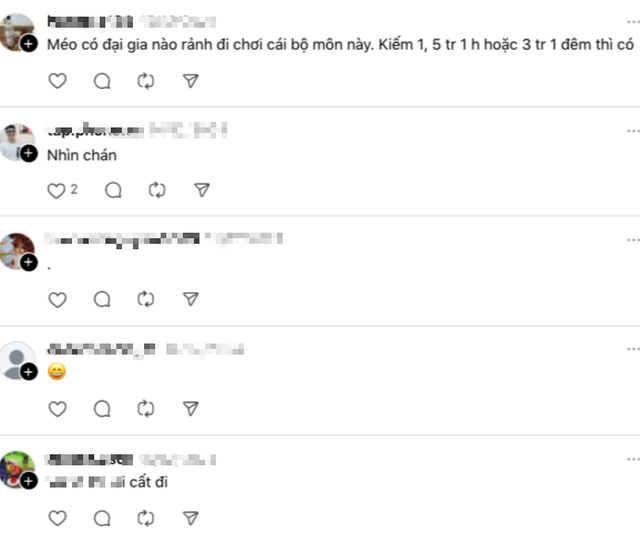Open username above "Nhìn chán" comment
The image size is (640, 542).
click(x=95, y=130)
